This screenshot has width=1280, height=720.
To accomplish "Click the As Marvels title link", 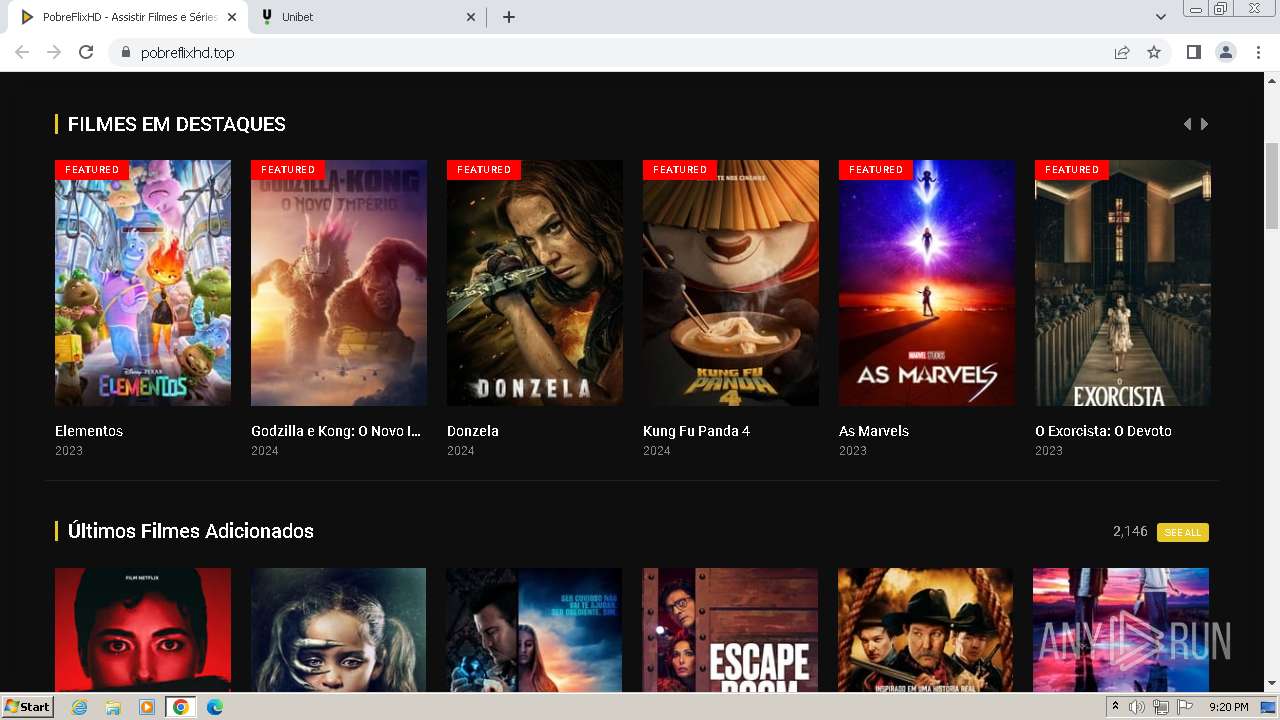I will click(x=874, y=431).
